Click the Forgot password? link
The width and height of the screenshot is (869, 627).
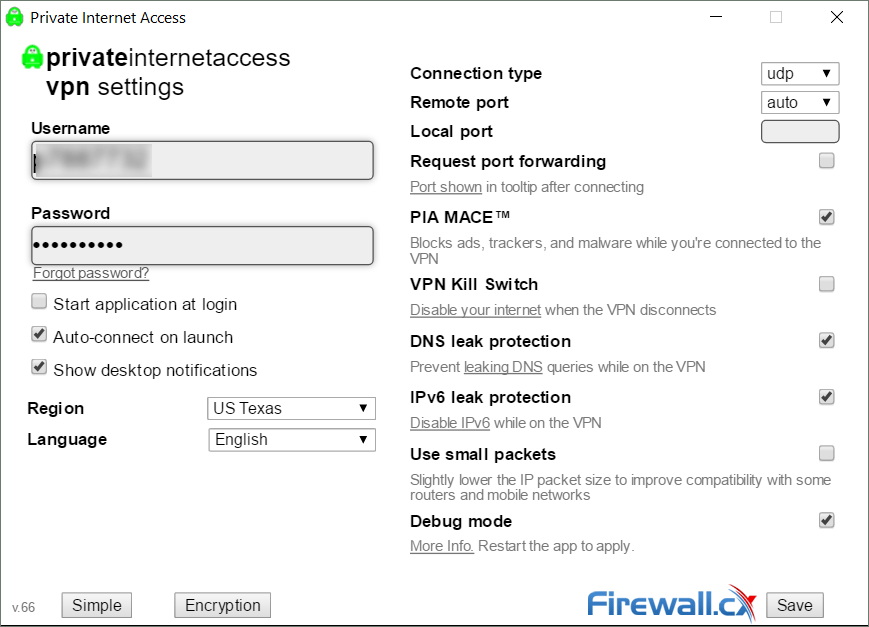click(x=91, y=273)
